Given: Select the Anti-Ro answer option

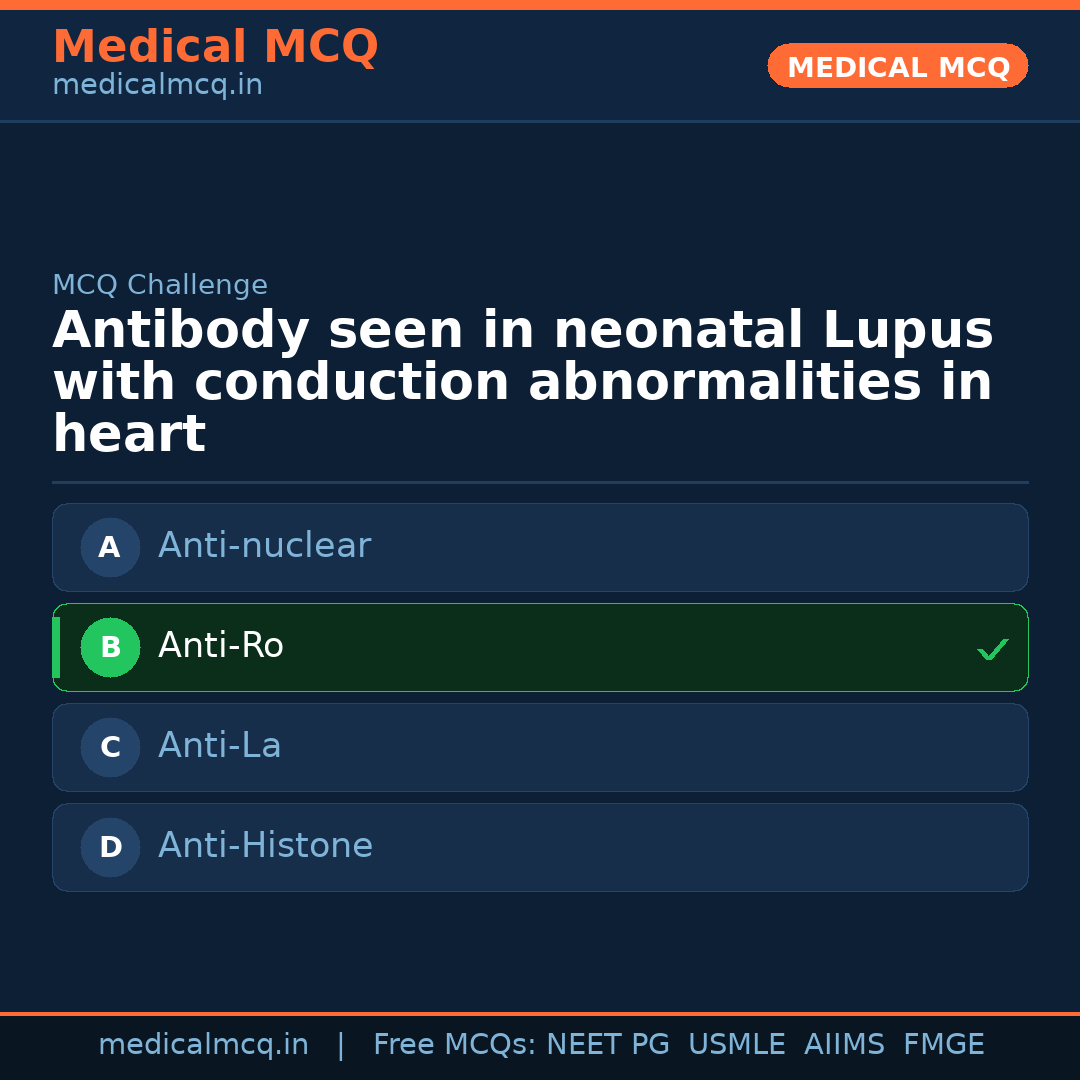Looking at the screenshot, I should pos(540,647).
